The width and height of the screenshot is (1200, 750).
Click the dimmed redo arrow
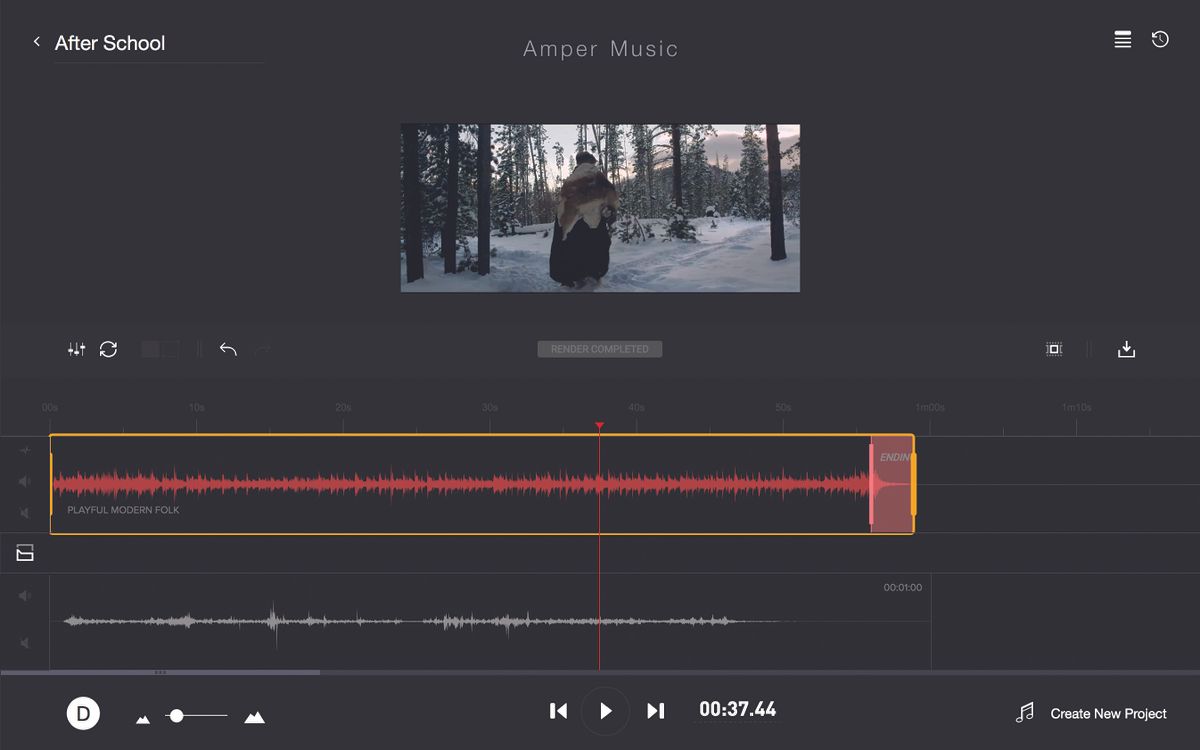(x=262, y=349)
